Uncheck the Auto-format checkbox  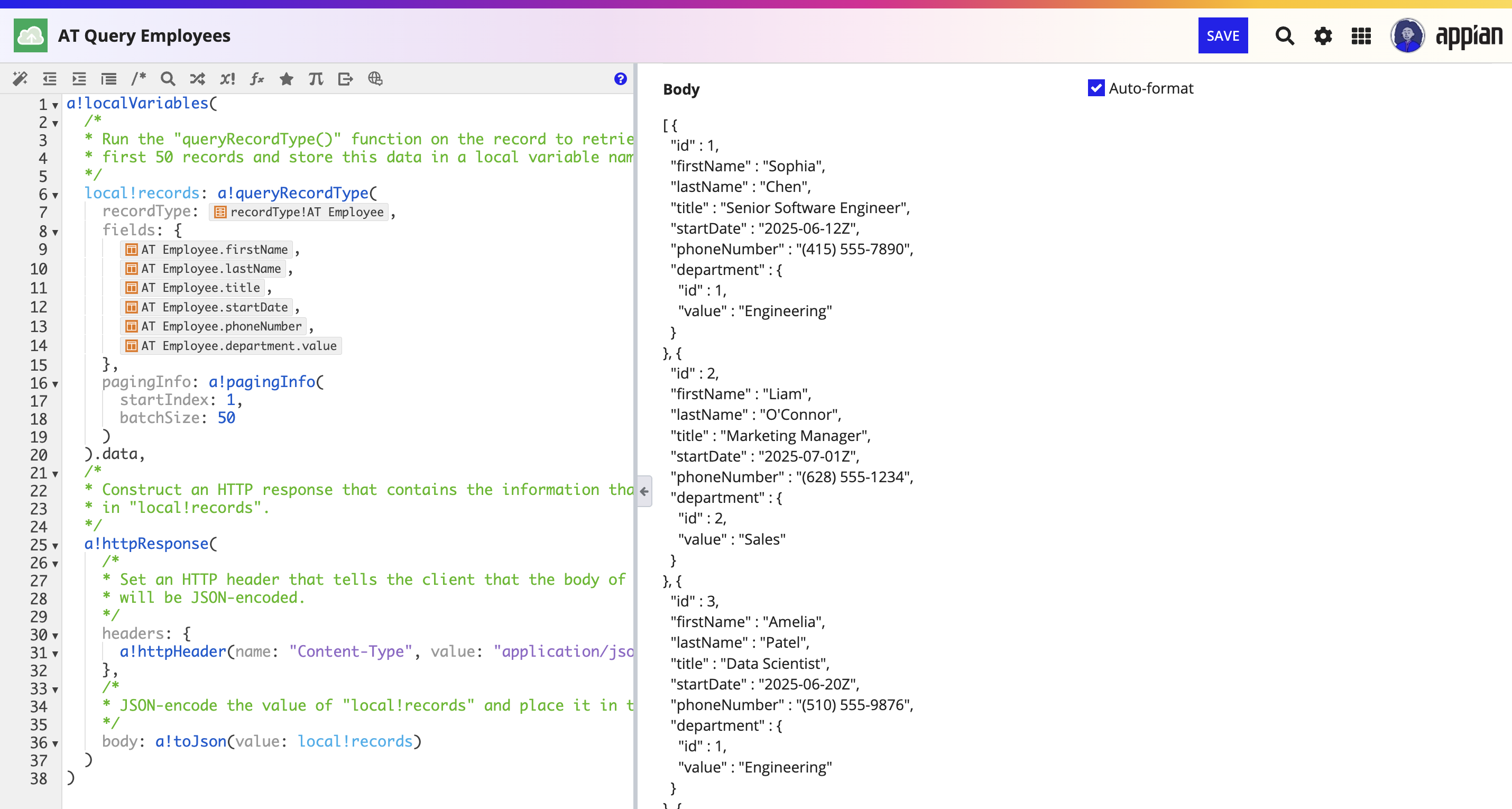click(1096, 88)
